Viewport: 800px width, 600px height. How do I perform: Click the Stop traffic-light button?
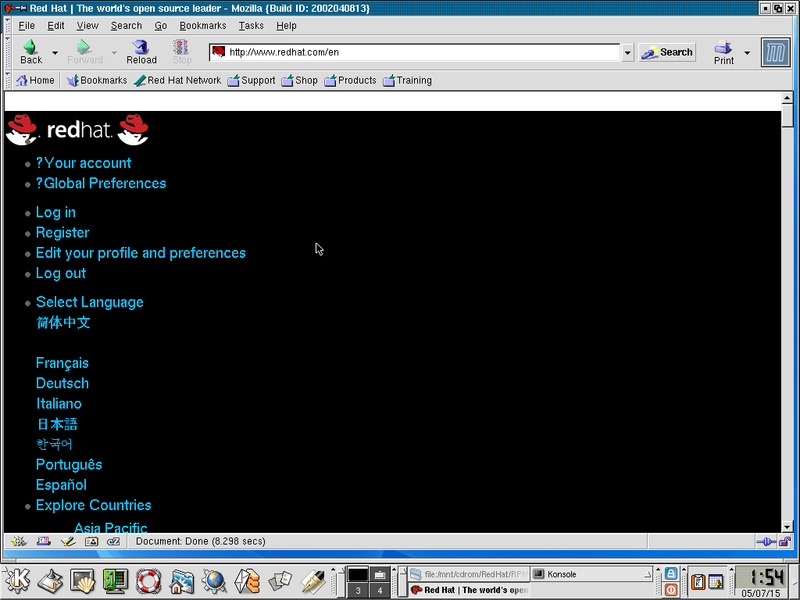coord(181,52)
